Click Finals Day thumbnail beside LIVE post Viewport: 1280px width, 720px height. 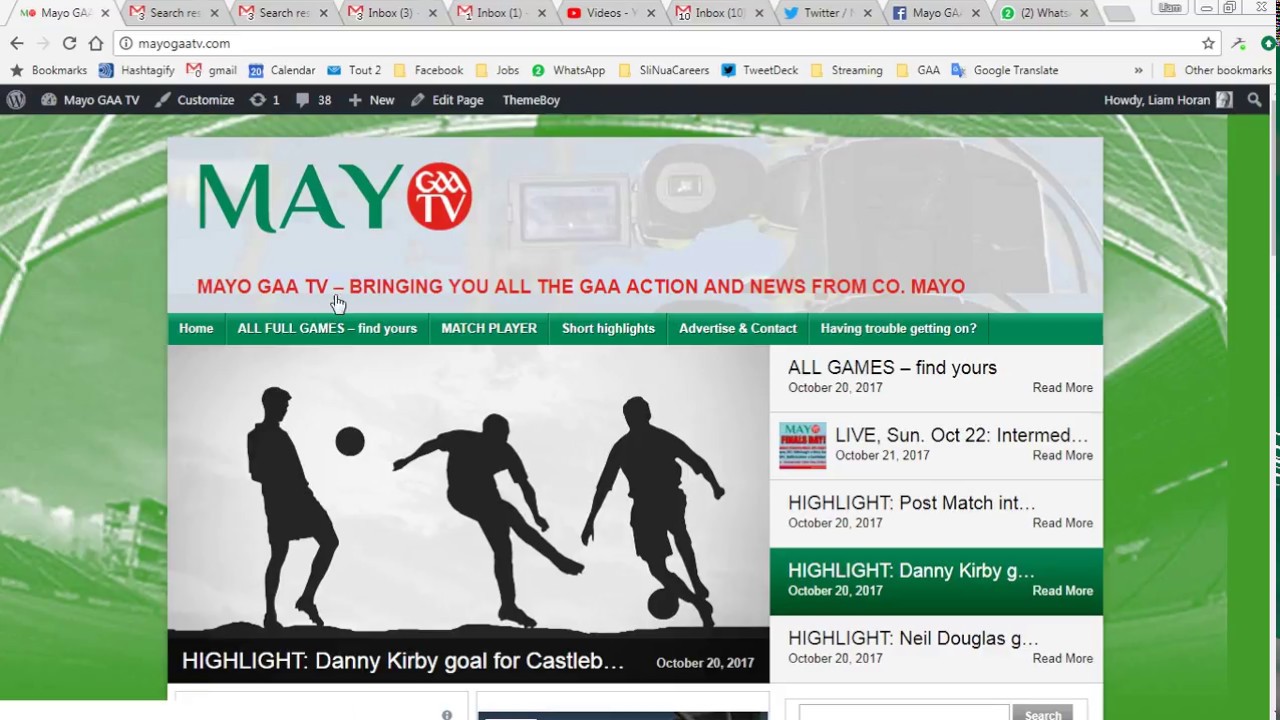[803, 445]
